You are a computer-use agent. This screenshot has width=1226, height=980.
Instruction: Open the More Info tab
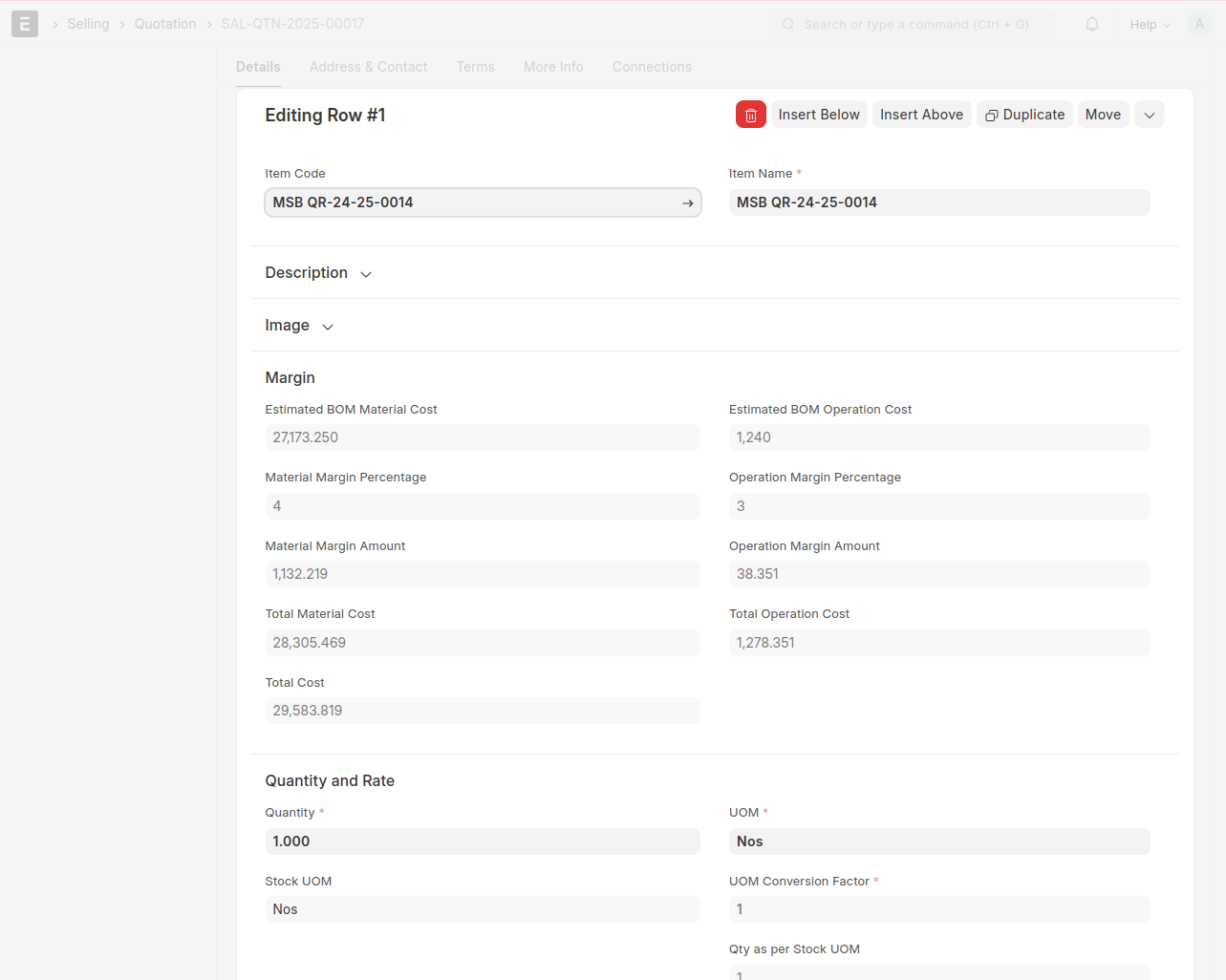click(553, 67)
